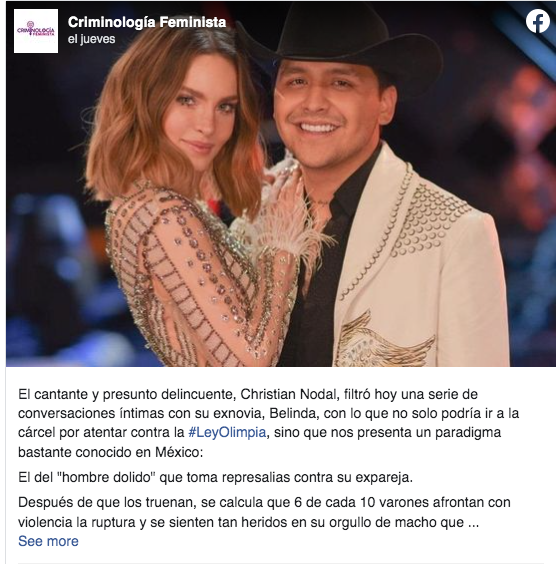Click the paragraph starting "Después de que"

coord(264,512)
